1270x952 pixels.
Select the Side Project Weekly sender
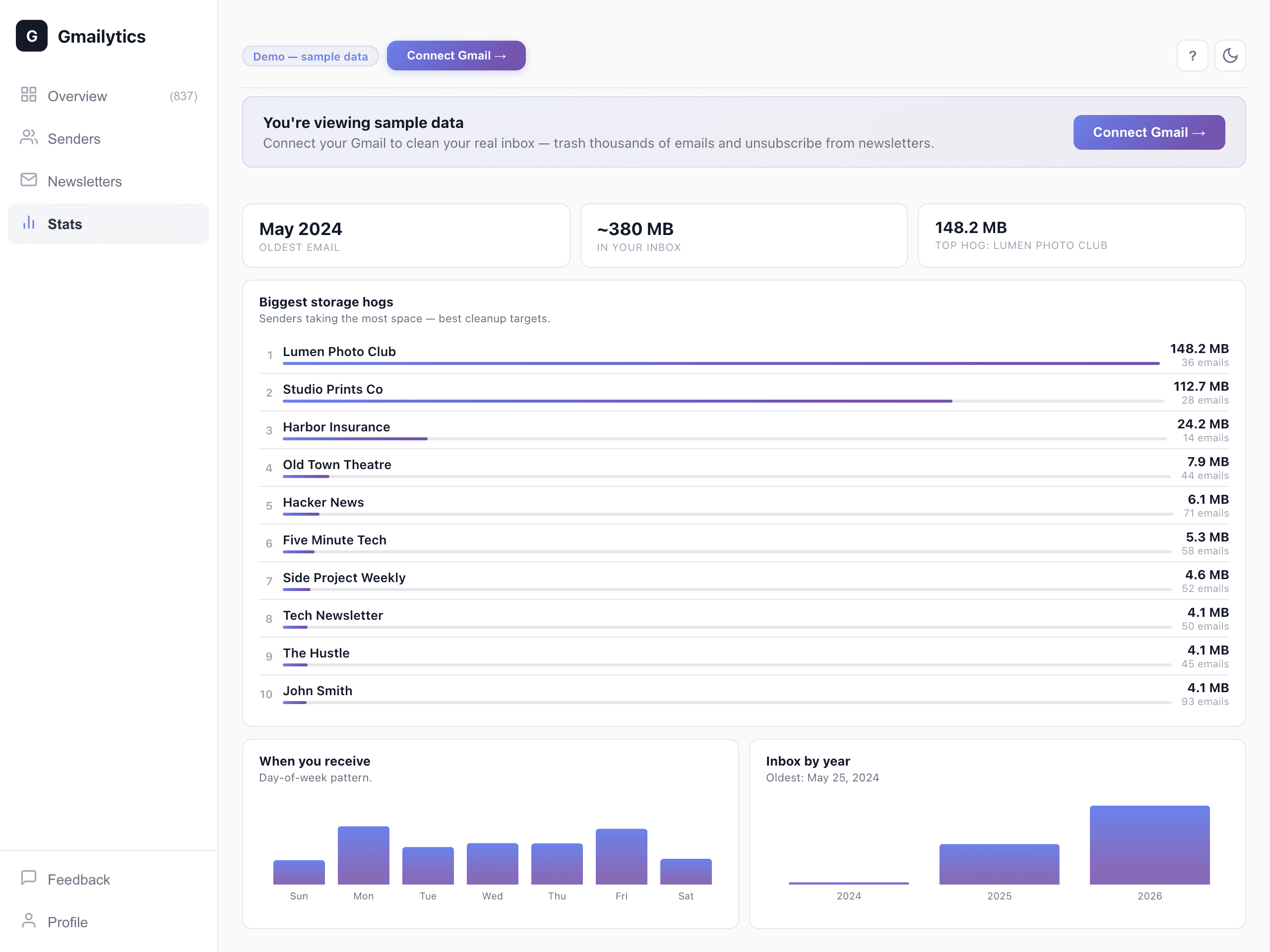pos(744,581)
